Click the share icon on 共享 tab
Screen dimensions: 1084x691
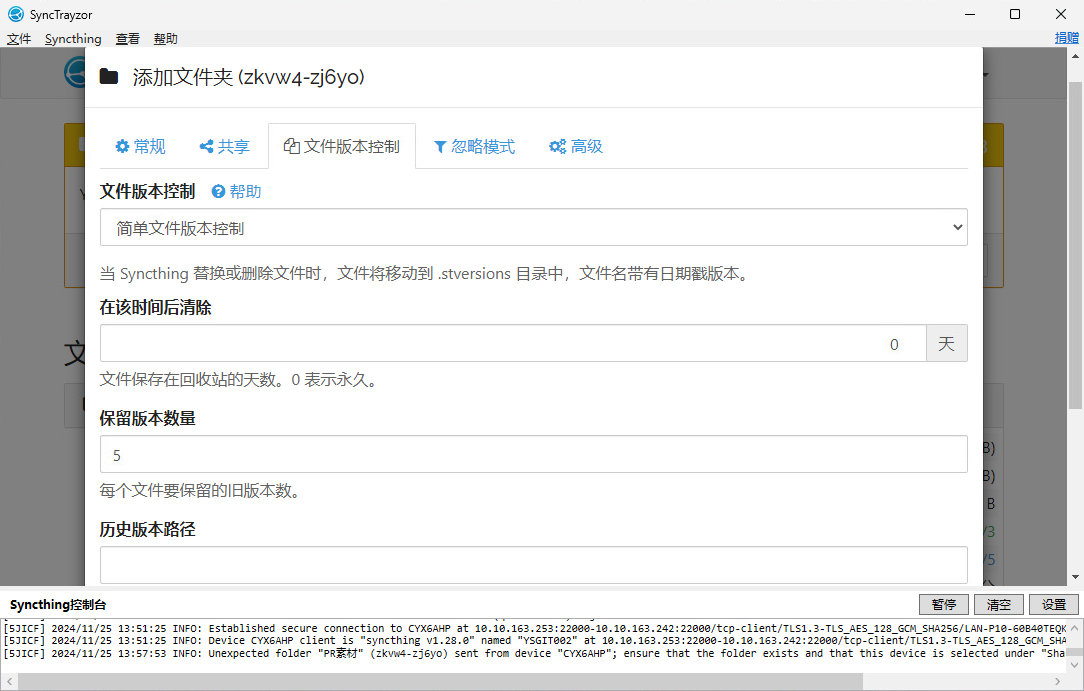tap(206, 146)
